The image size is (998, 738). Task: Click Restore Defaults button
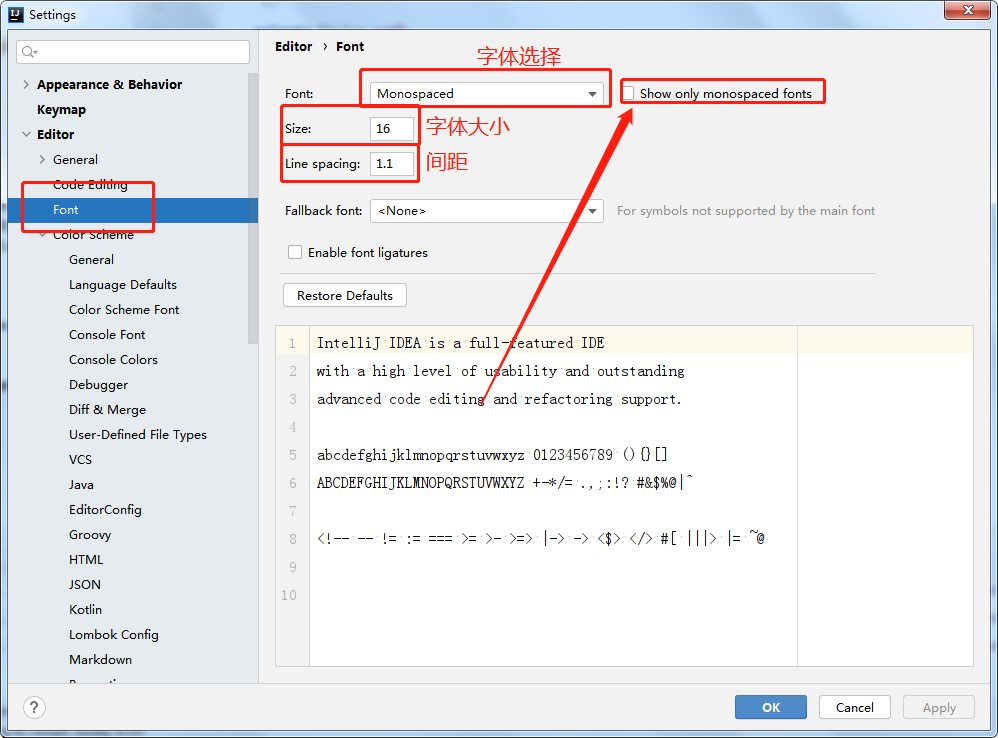[x=345, y=295]
